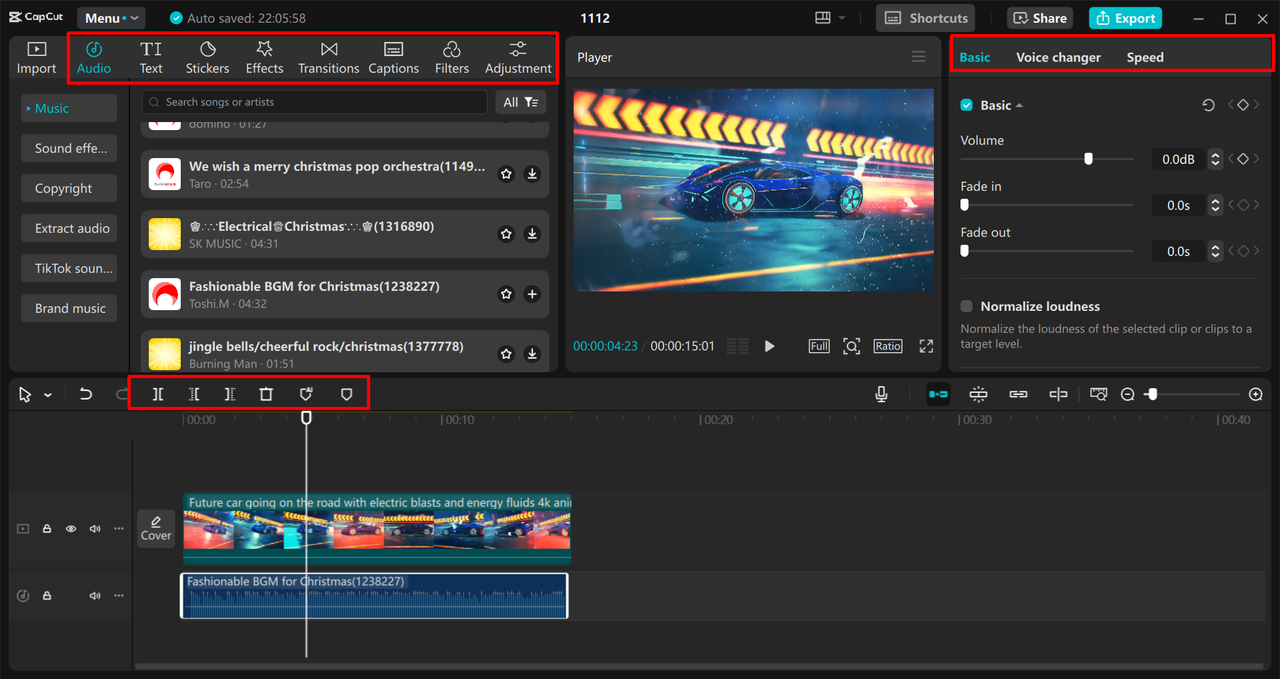Download the Electrical Christmas track
The height and width of the screenshot is (679, 1280).
click(x=532, y=234)
